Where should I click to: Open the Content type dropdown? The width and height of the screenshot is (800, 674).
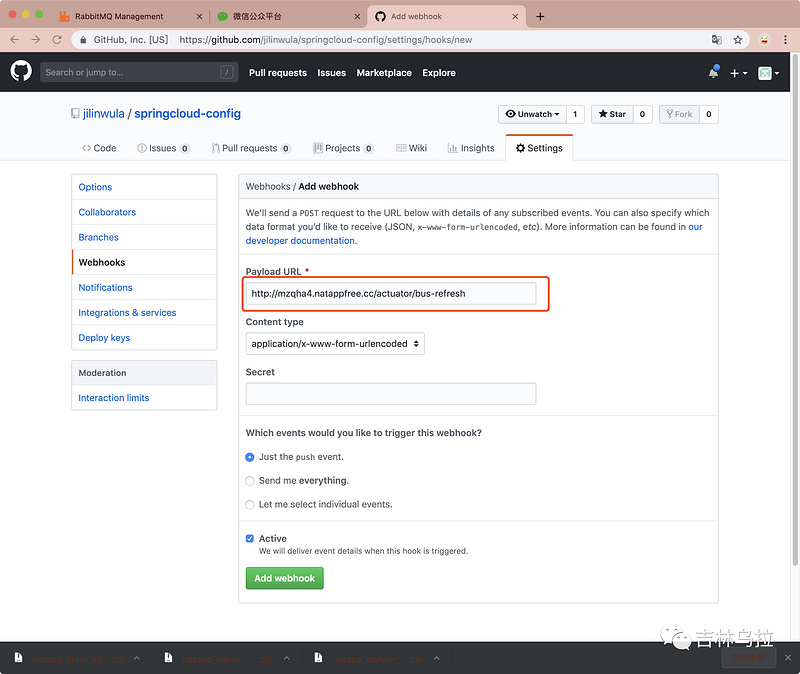click(x=335, y=344)
